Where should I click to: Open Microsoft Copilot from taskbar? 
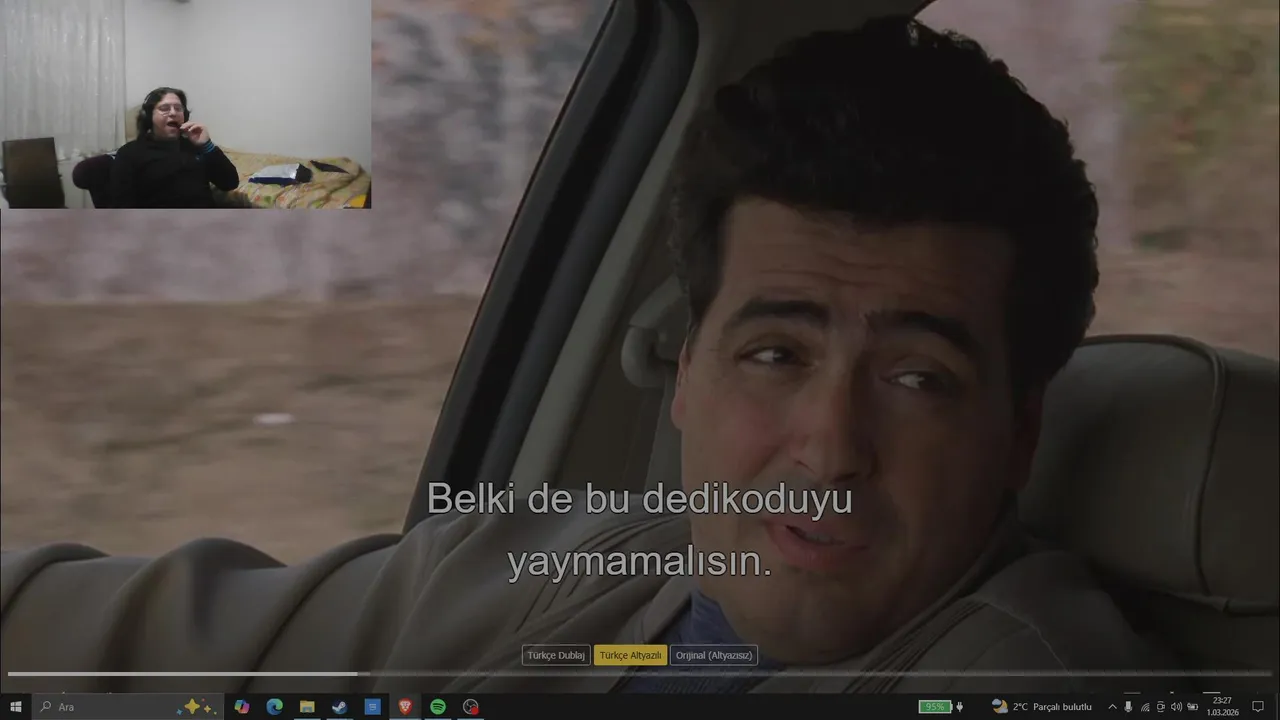click(242, 707)
